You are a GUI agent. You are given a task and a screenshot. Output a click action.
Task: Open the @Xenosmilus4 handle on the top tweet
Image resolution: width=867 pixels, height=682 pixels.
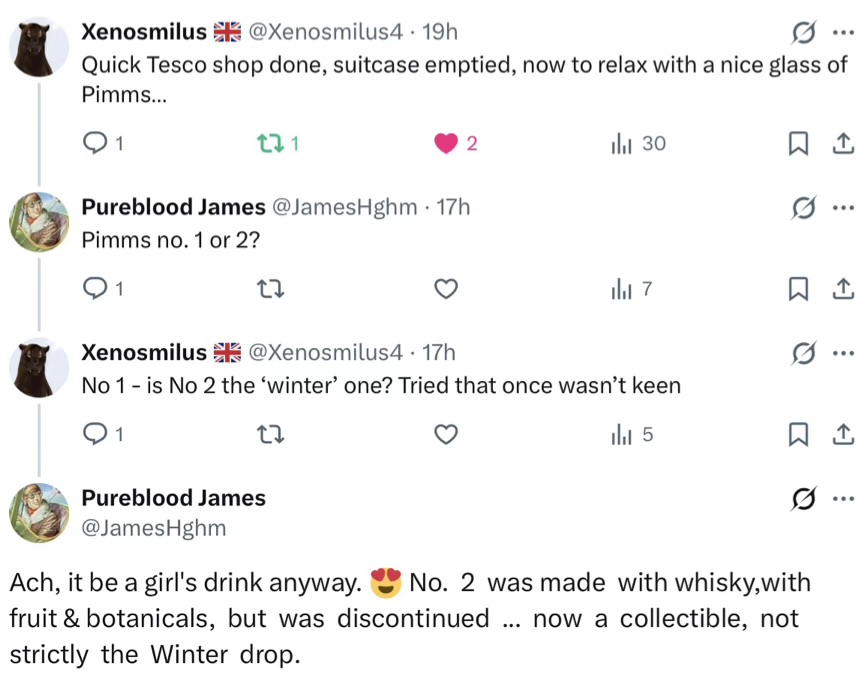324,32
